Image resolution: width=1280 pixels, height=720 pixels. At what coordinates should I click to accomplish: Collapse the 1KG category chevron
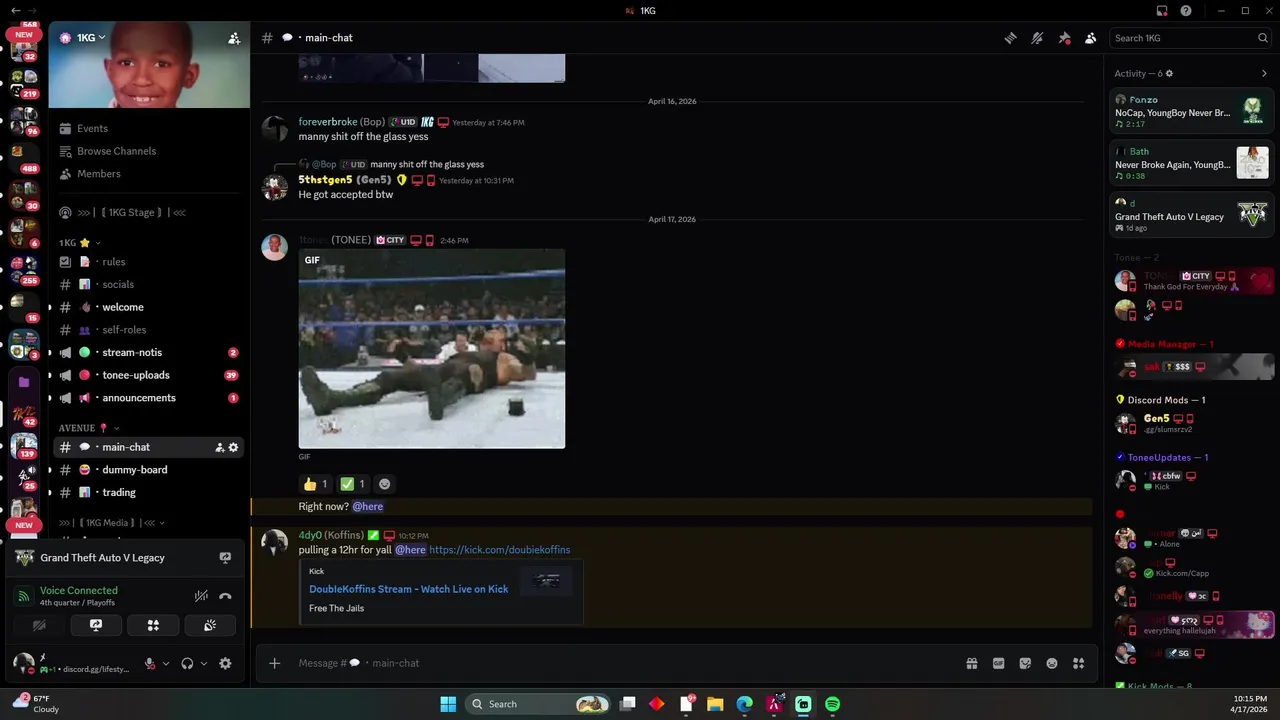[x=98, y=243]
